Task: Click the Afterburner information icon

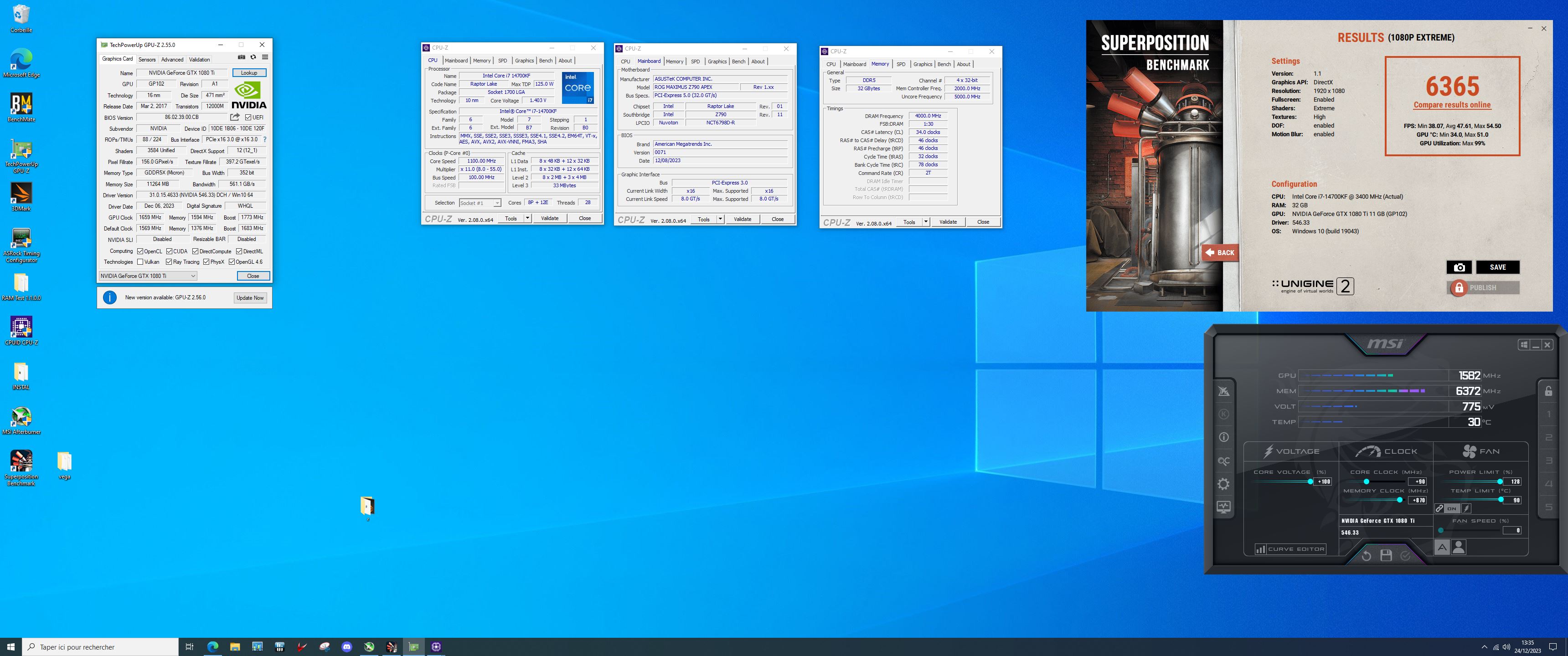Action: pyautogui.click(x=1223, y=437)
